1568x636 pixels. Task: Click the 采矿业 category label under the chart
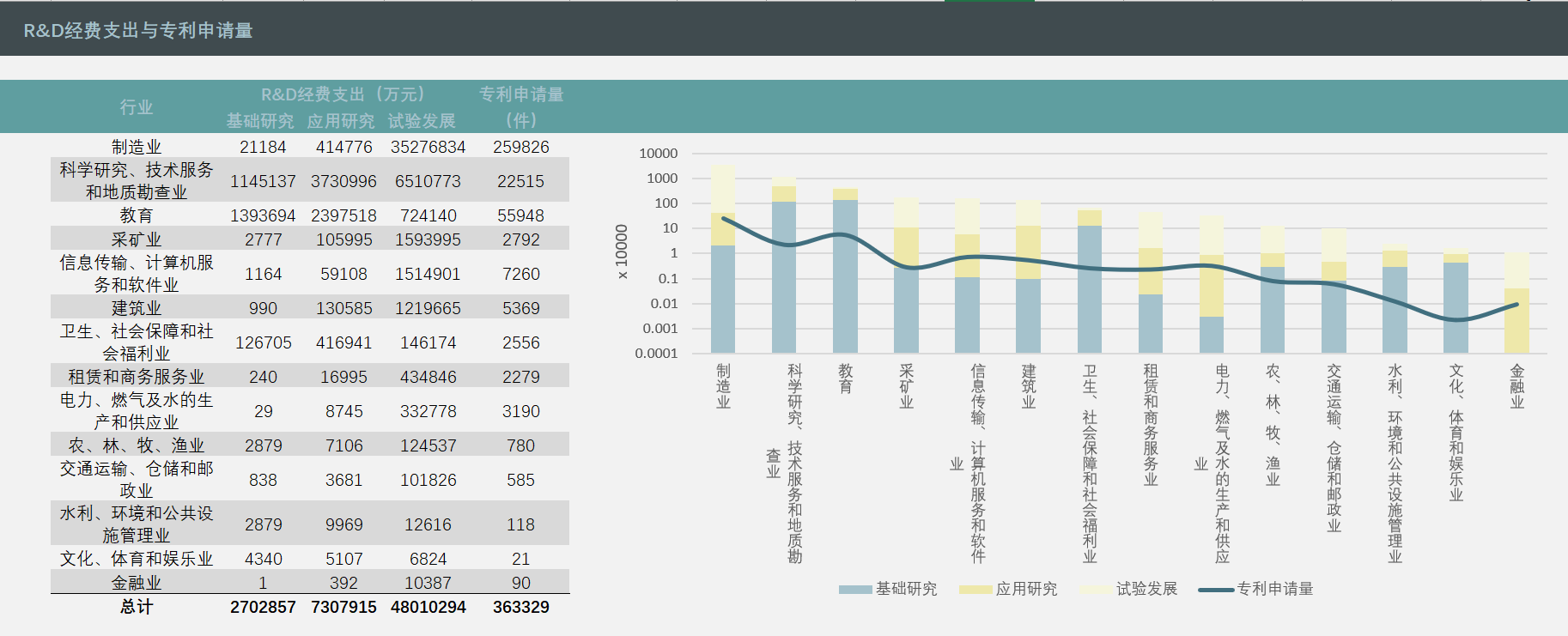[x=907, y=385]
